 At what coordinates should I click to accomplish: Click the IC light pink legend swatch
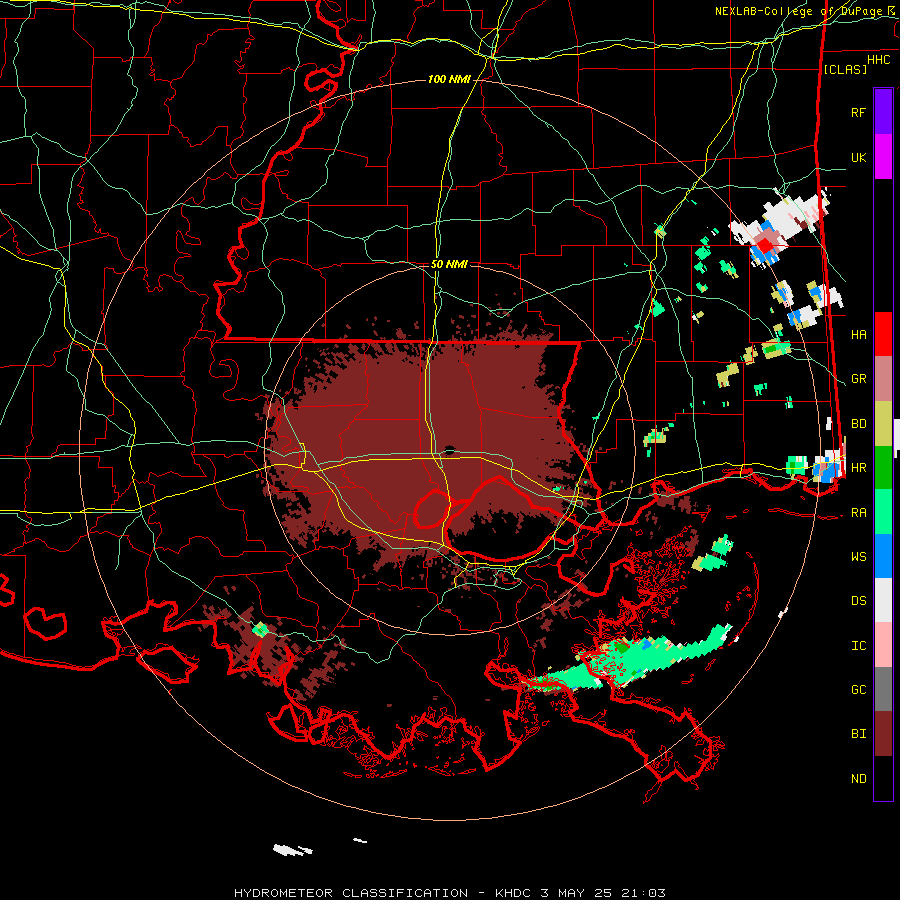tap(883, 645)
